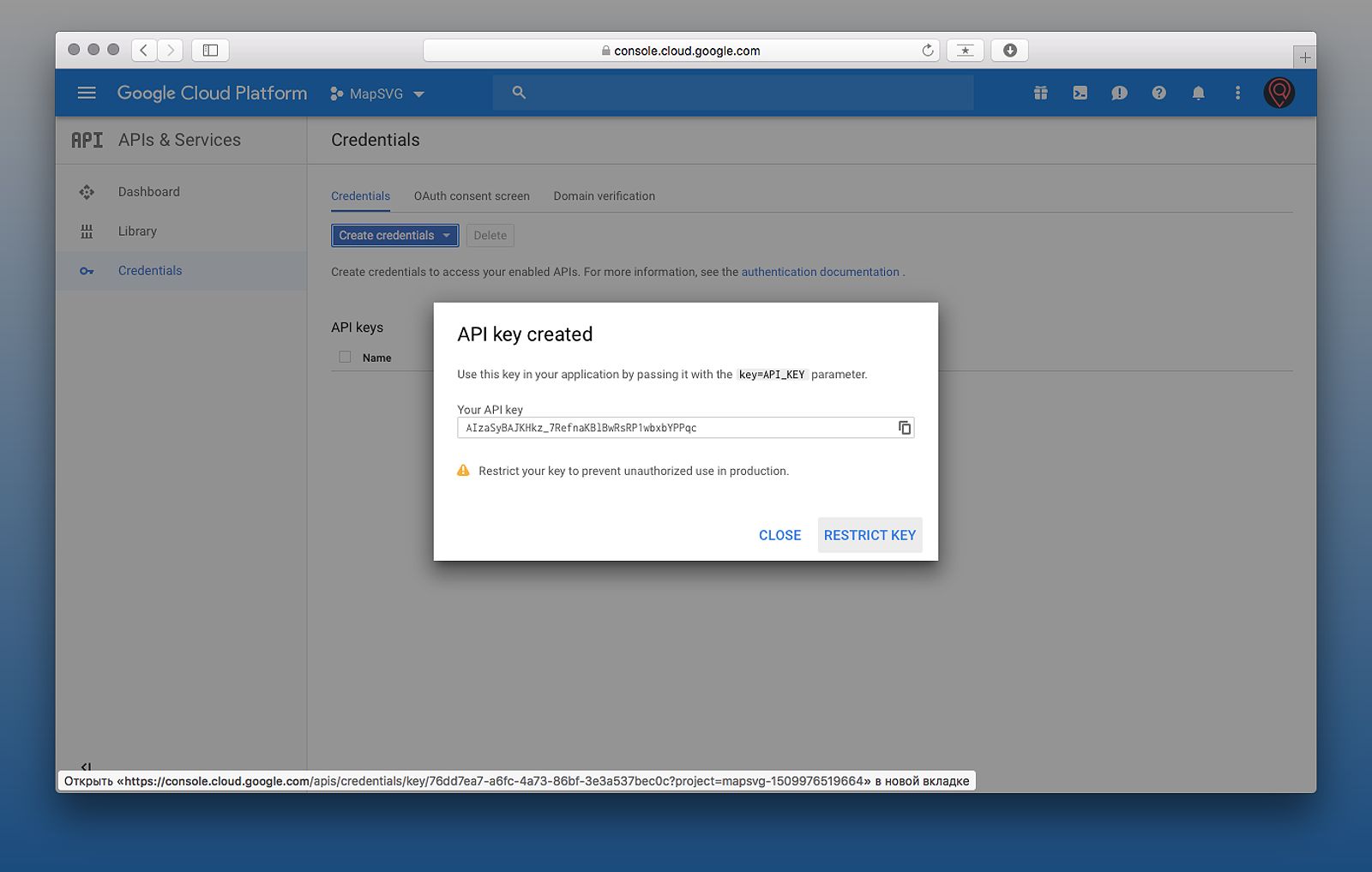Open the free trial gift icon

1041,93
